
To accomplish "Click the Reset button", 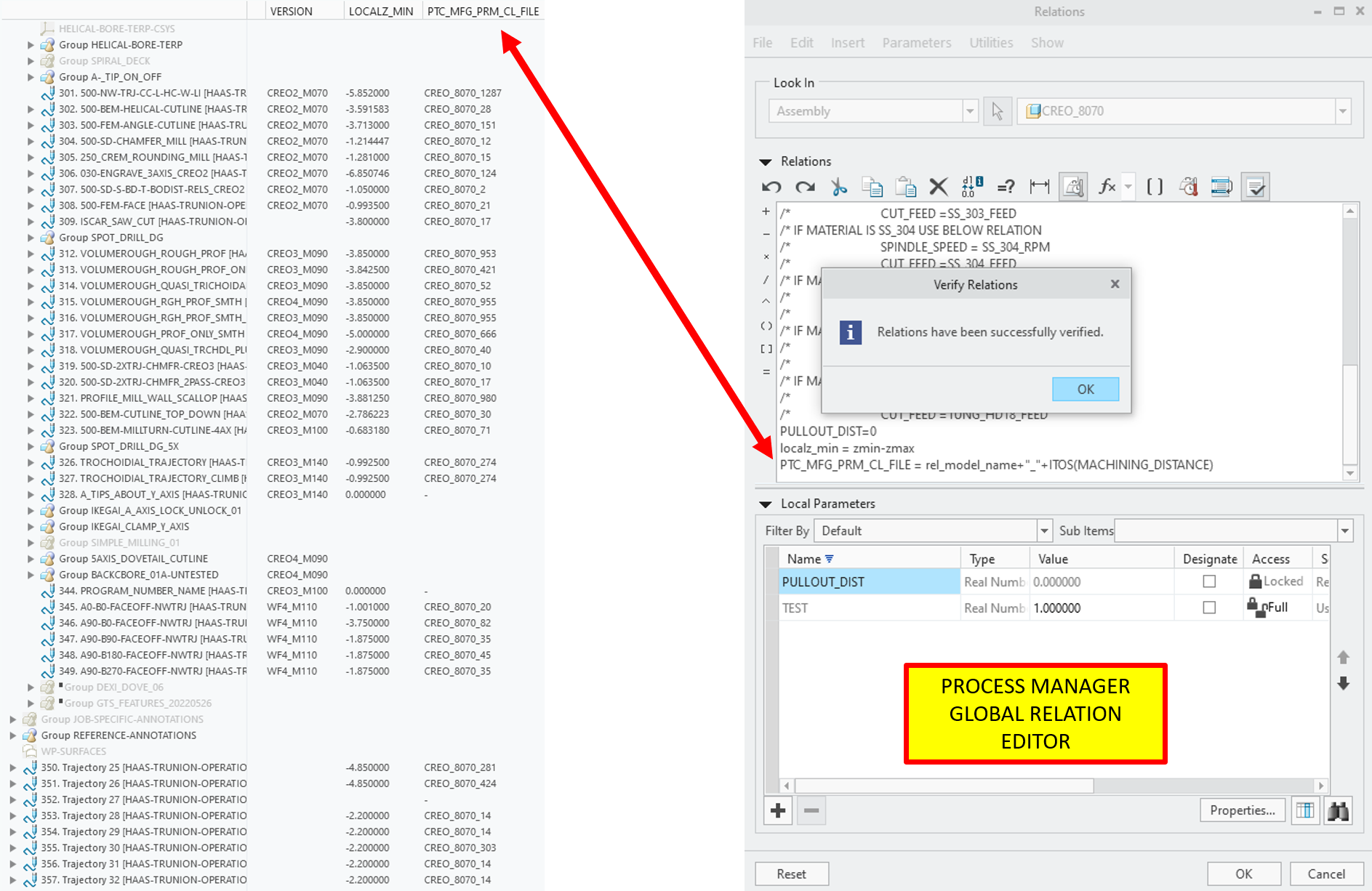I will tap(791, 874).
